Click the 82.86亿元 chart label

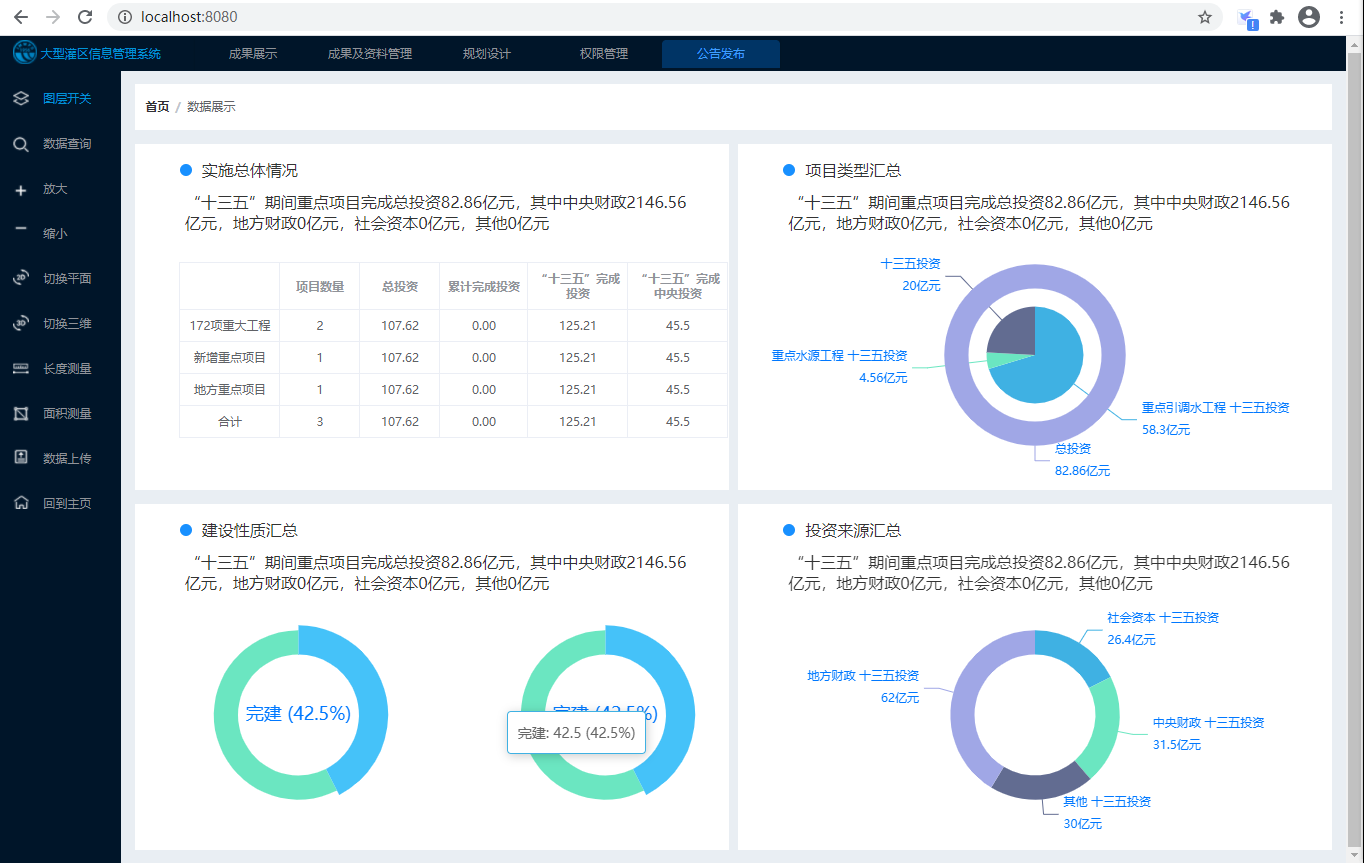tap(1082, 471)
